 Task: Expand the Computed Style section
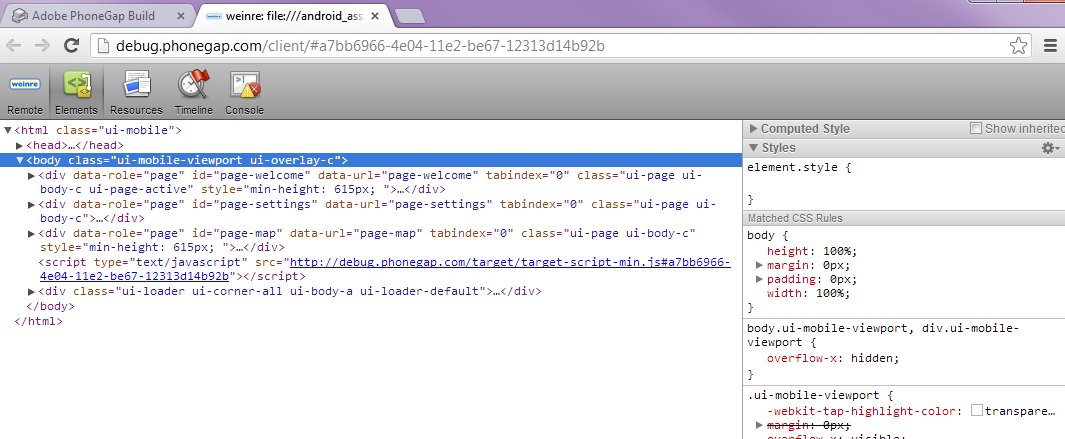(753, 128)
